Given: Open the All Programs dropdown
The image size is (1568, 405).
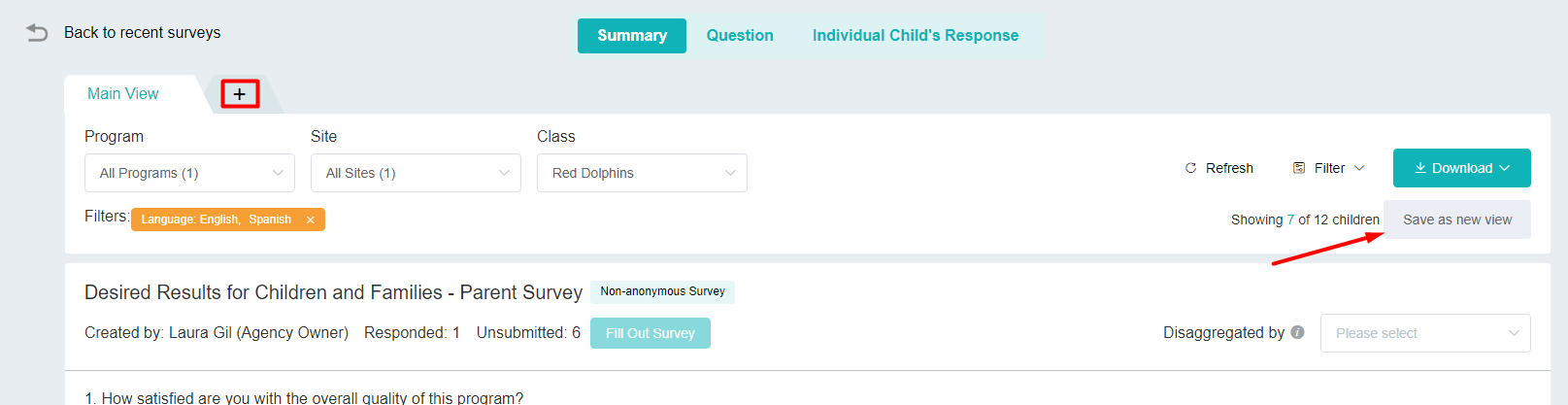Looking at the screenshot, I should [x=189, y=173].
